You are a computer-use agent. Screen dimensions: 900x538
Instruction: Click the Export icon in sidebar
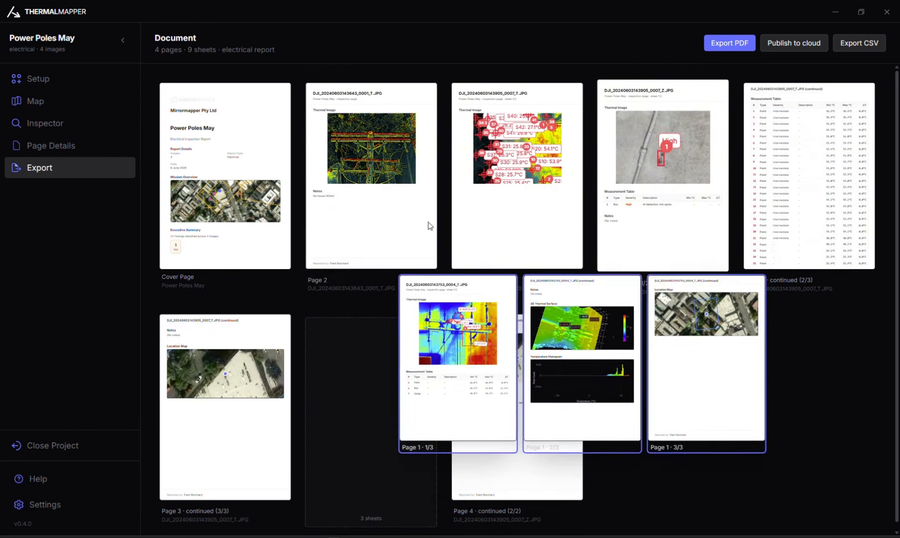pos(16,168)
